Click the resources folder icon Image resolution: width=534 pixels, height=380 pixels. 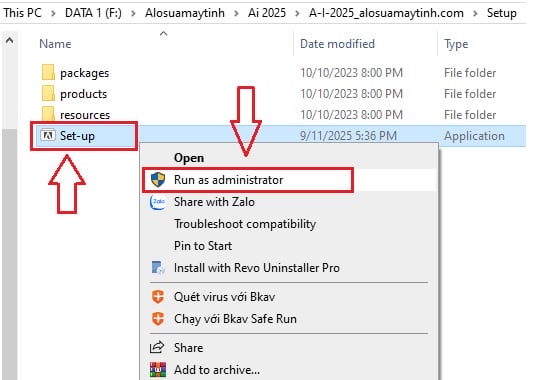click(48, 114)
